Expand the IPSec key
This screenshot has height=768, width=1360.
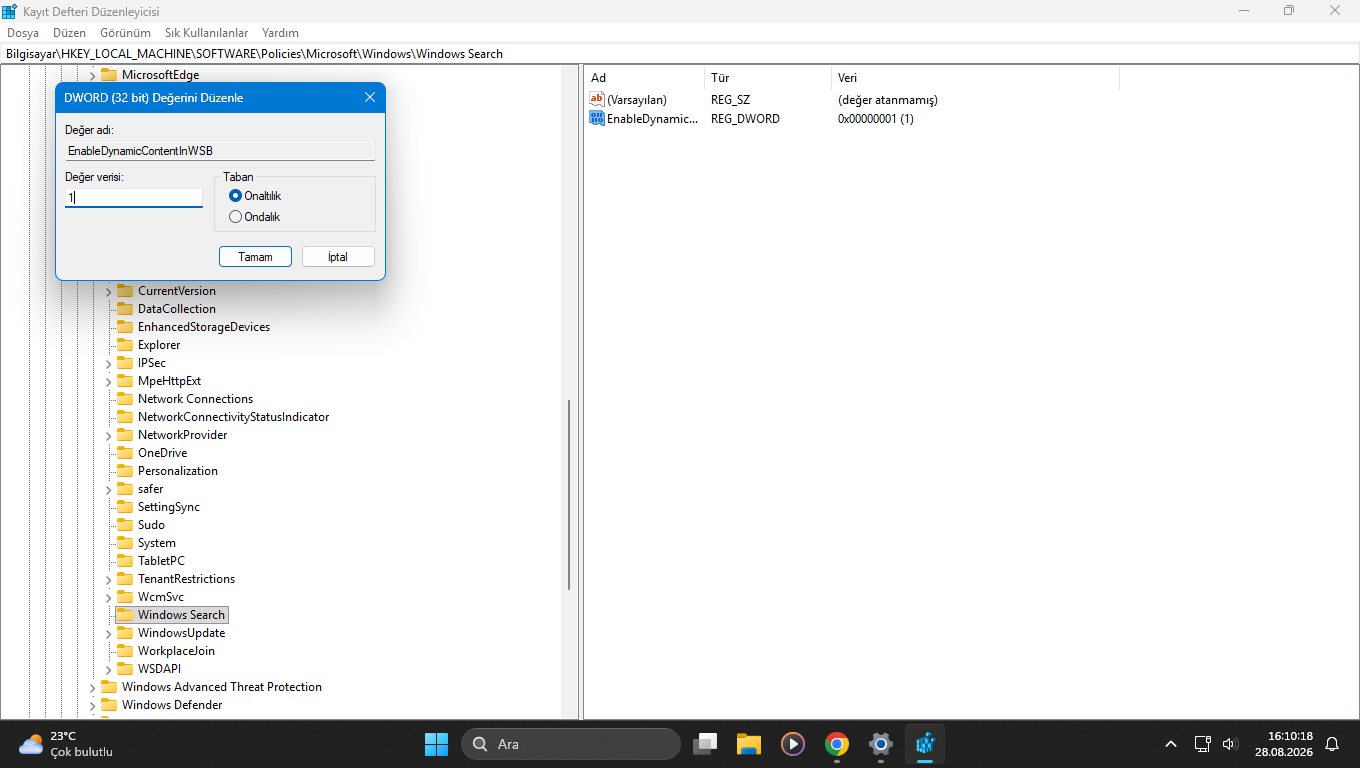coord(109,363)
